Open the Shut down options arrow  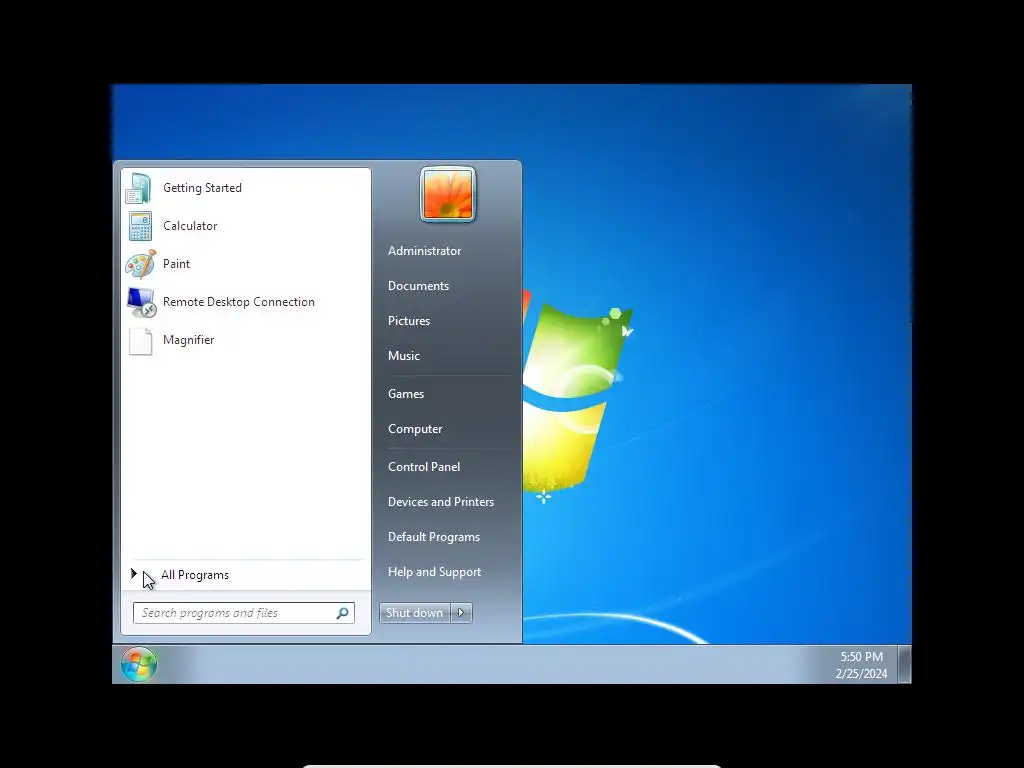(461, 613)
